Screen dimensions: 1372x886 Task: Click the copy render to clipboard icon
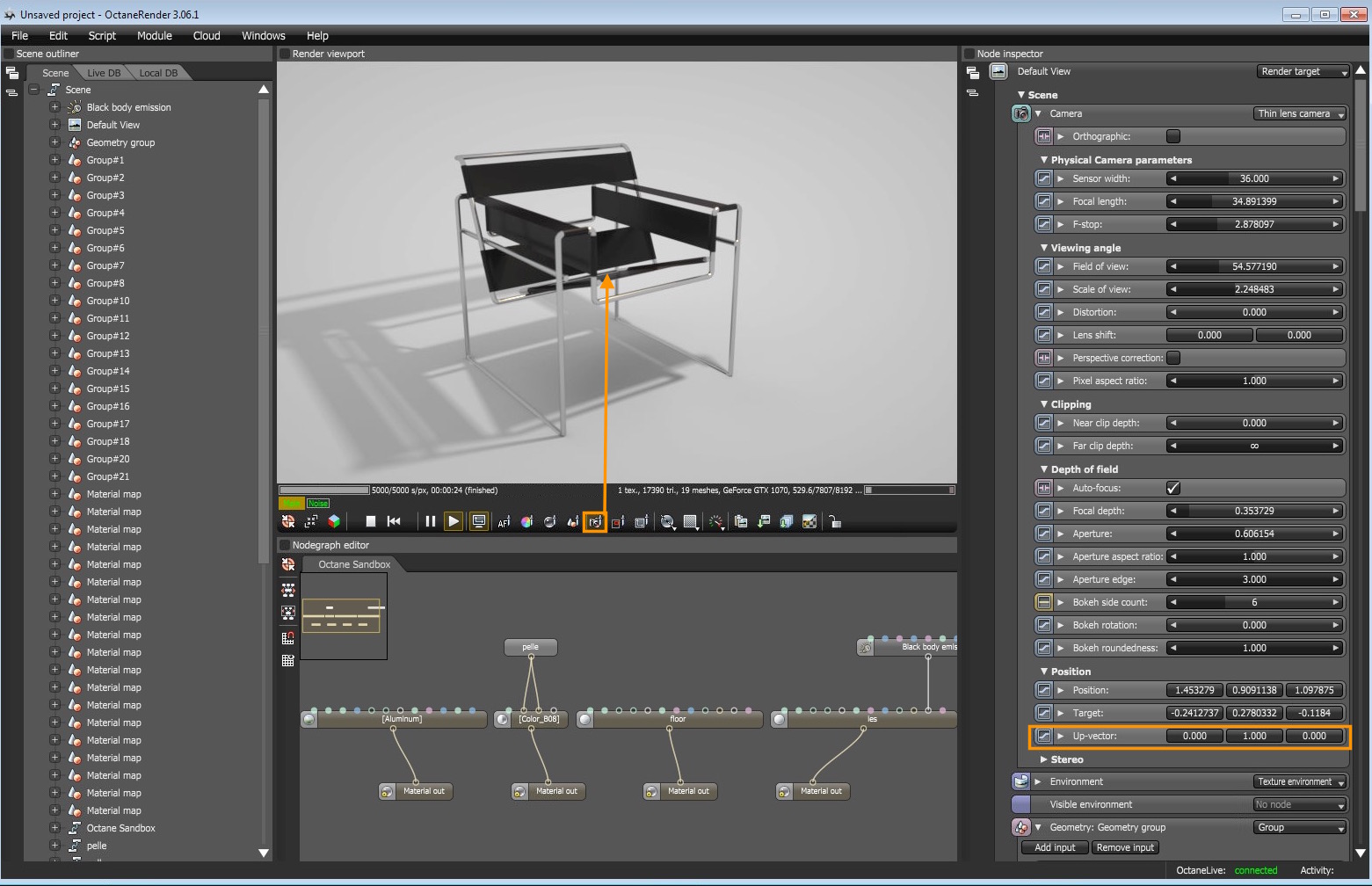click(x=740, y=522)
